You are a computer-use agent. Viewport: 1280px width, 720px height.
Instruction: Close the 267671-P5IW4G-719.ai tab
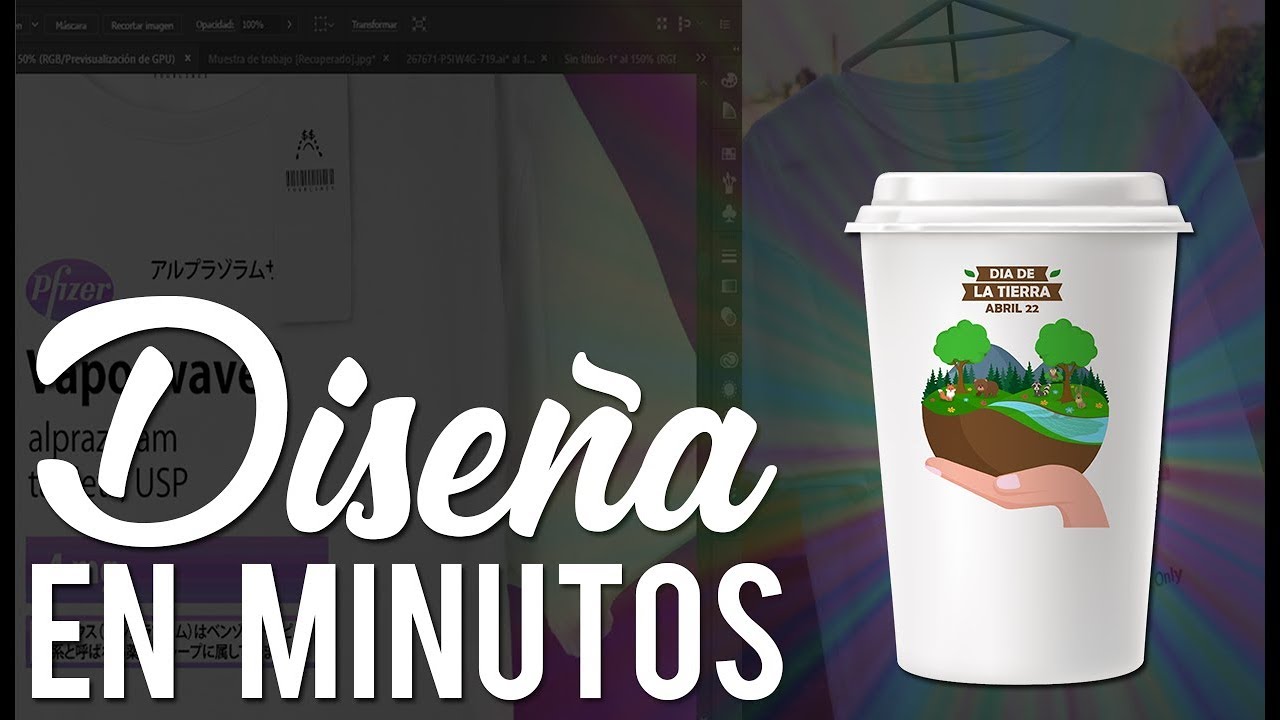tap(544, 58)
